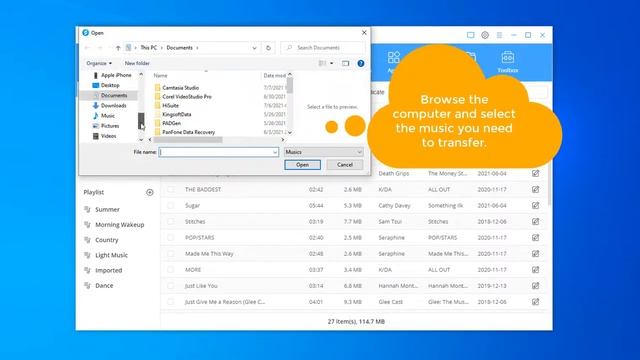The height and width of the screenshot is (360, 640).
Task: Open the Imported playlist
Action: tap(109, 270)
